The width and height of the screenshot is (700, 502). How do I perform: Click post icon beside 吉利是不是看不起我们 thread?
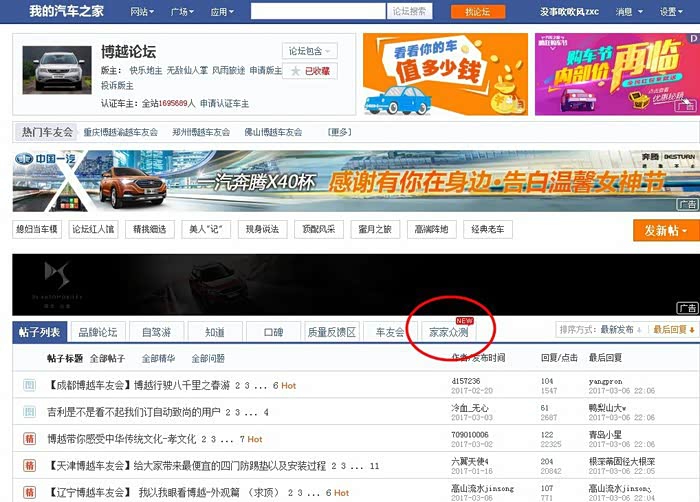pos(30,411)
